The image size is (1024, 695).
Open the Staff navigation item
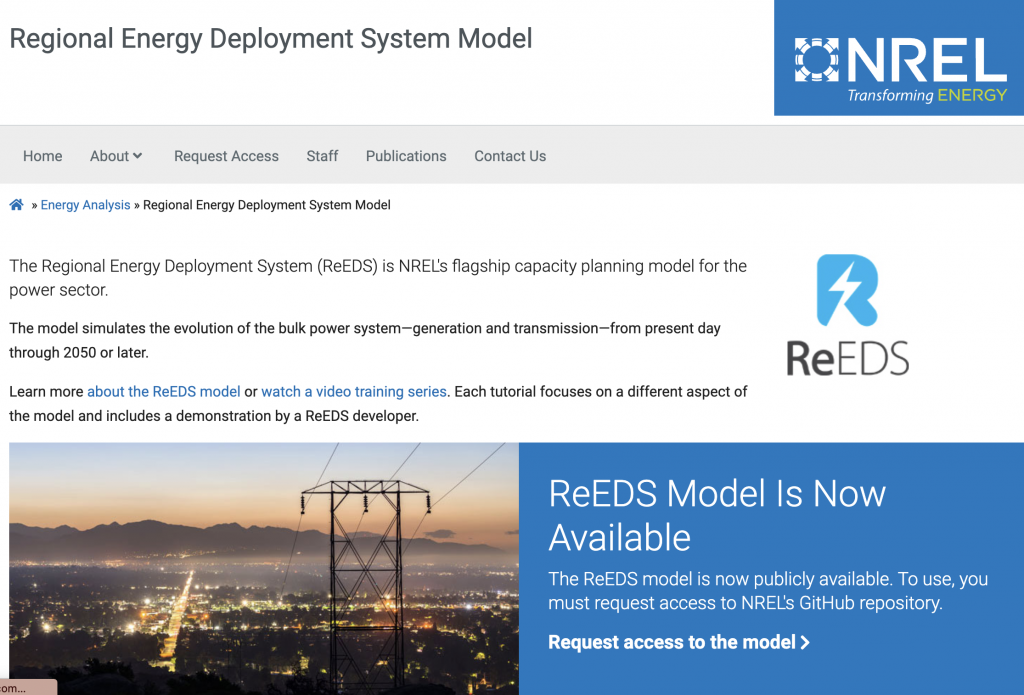[x=322, y=156]
